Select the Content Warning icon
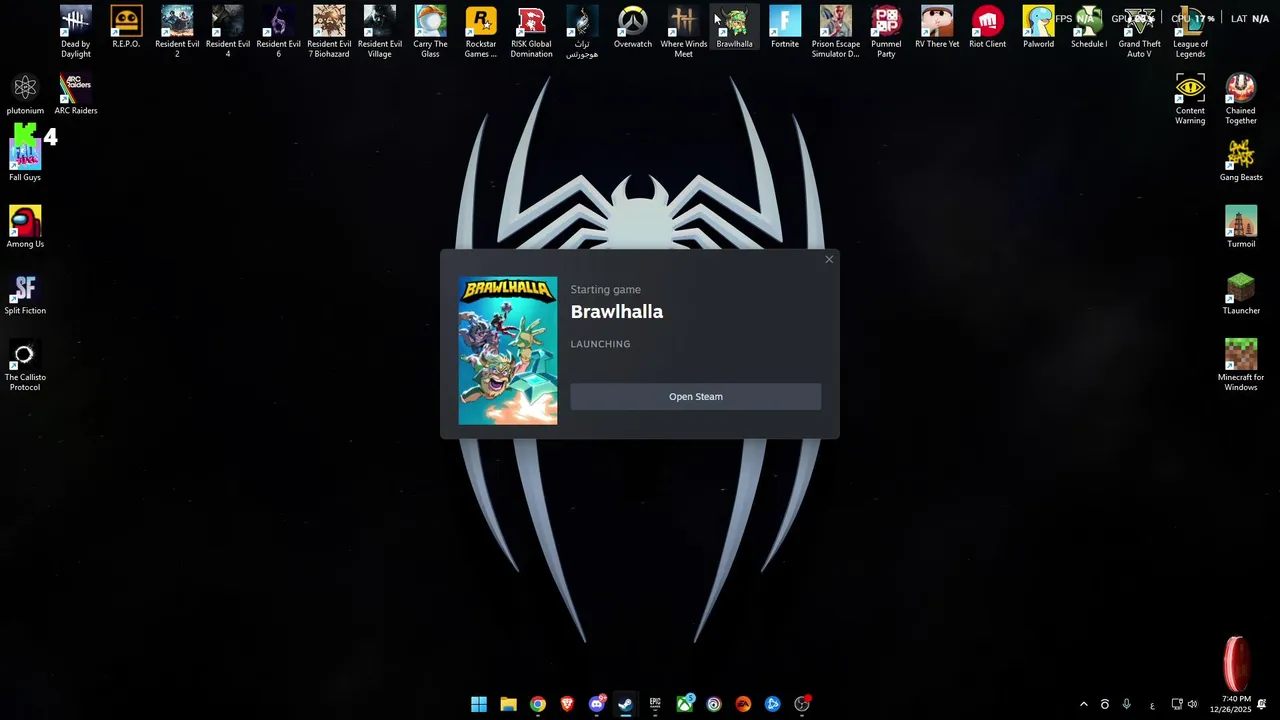1280x720 pixels. [x=1190, y=99]
